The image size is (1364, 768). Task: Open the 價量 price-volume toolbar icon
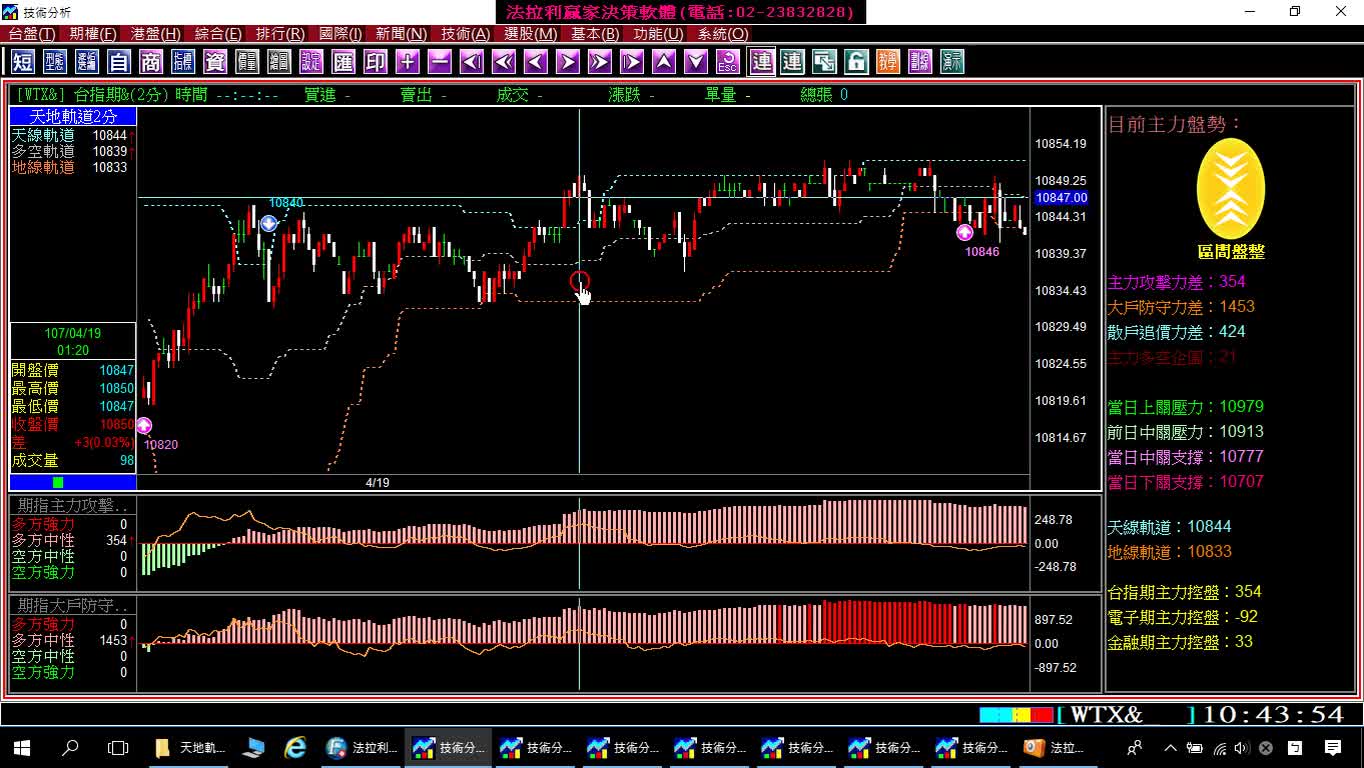tap(247, 62)
